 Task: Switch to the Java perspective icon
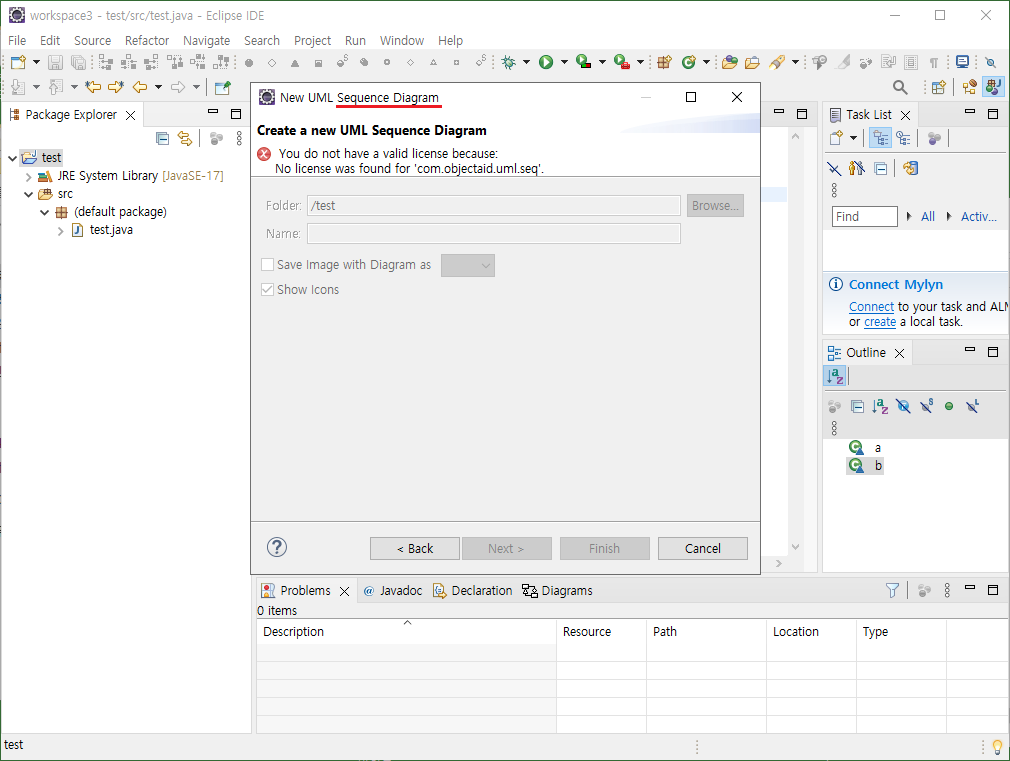pos(993,86)
